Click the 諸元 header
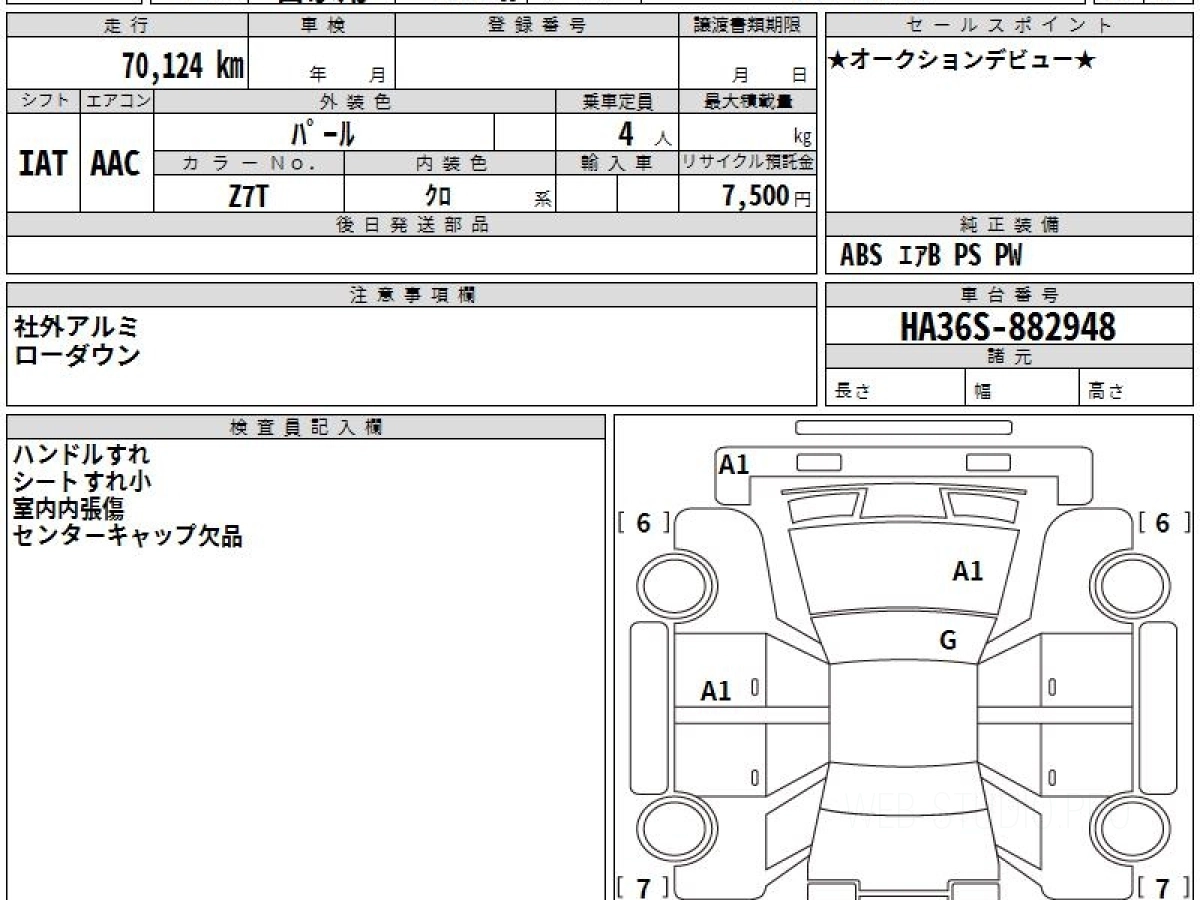The image size is (1200, 900). pos(1009,357)
